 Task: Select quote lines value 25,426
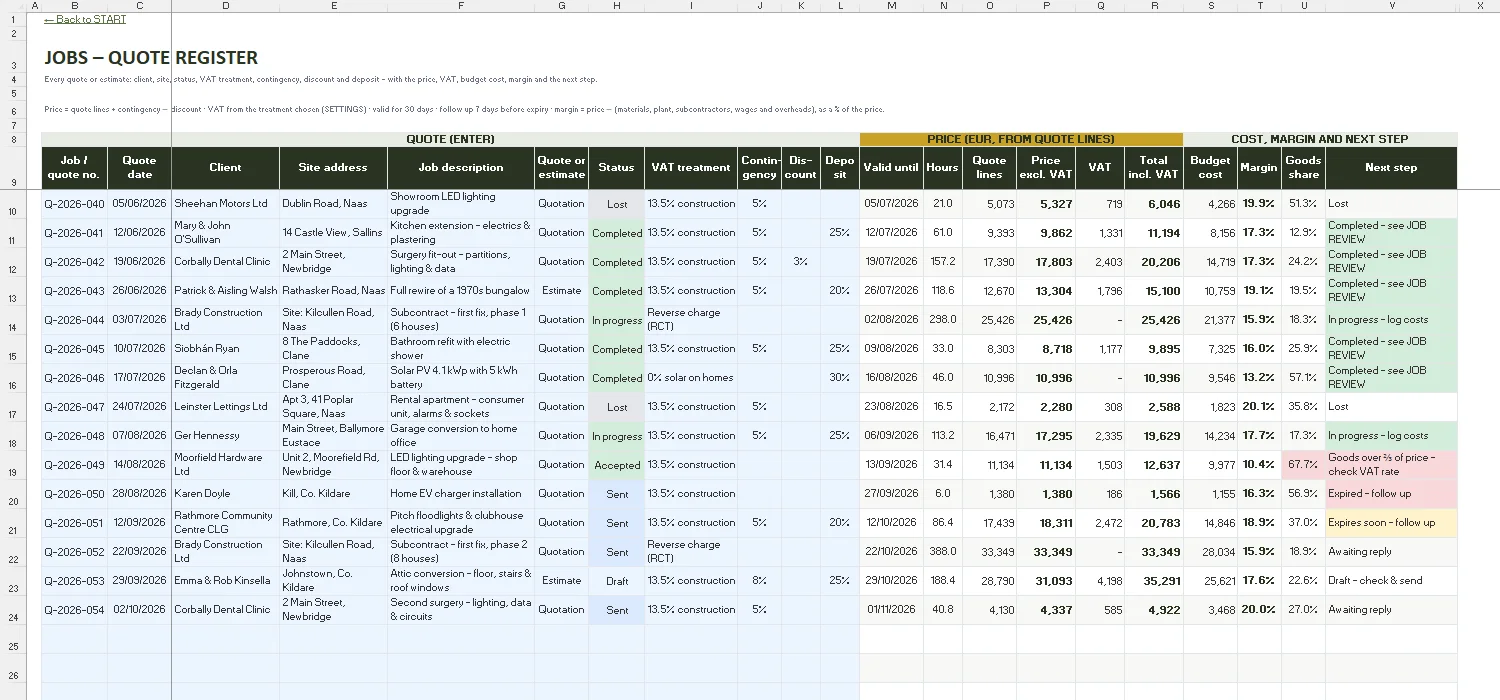[990, 320]
